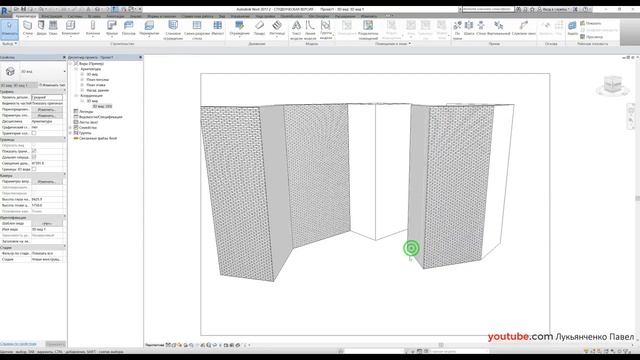Collapse the Views (Виды) tree node

[71, 64]
